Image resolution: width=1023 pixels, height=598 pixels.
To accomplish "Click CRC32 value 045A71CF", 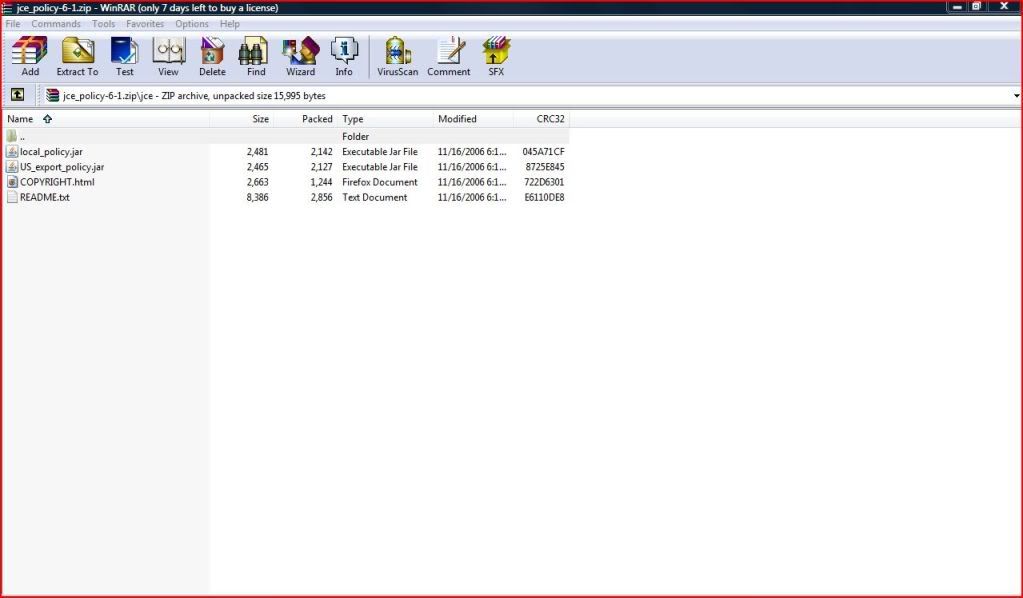I will [x=543, y=151].
